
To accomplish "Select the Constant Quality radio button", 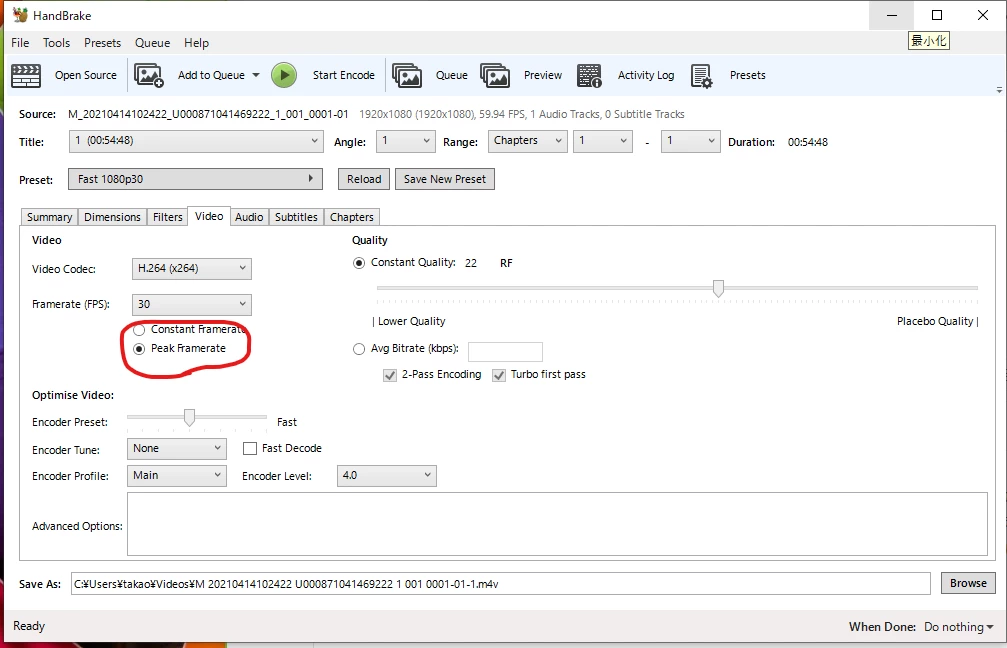I will coord(359,263).
